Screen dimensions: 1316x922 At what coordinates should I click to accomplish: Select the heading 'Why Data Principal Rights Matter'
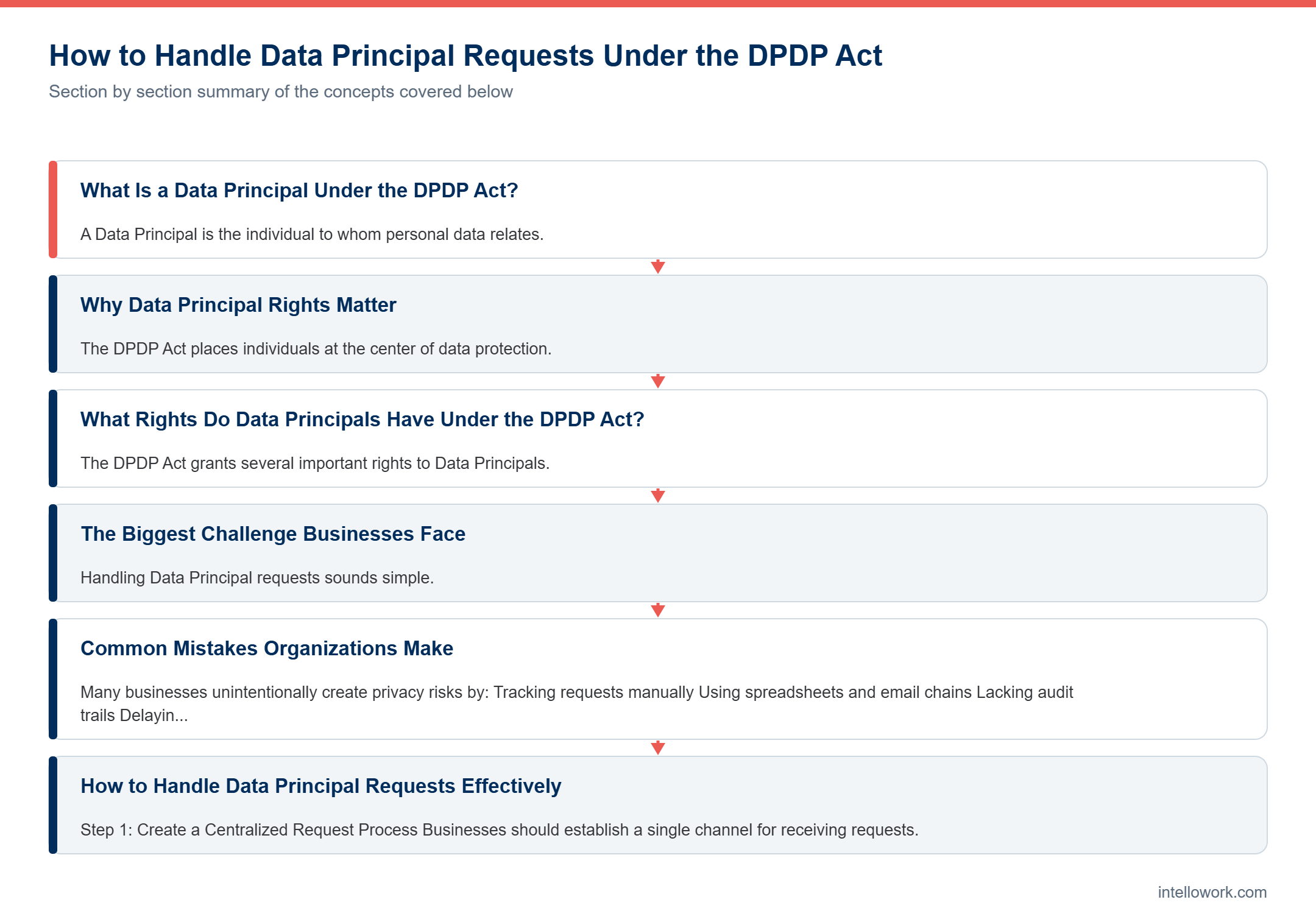click(238, 305)
